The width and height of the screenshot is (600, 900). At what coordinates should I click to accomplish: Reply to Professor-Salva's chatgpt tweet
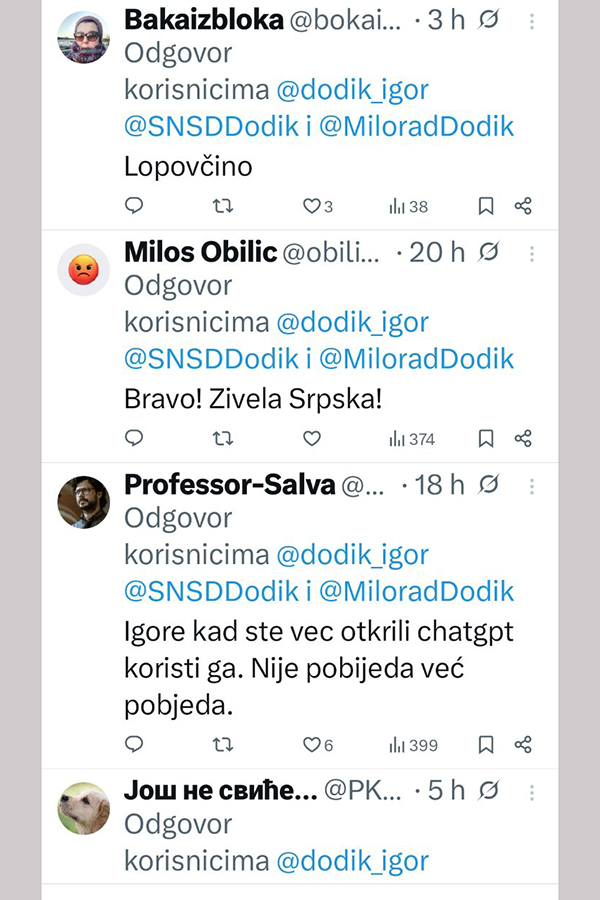click(134, 744)
